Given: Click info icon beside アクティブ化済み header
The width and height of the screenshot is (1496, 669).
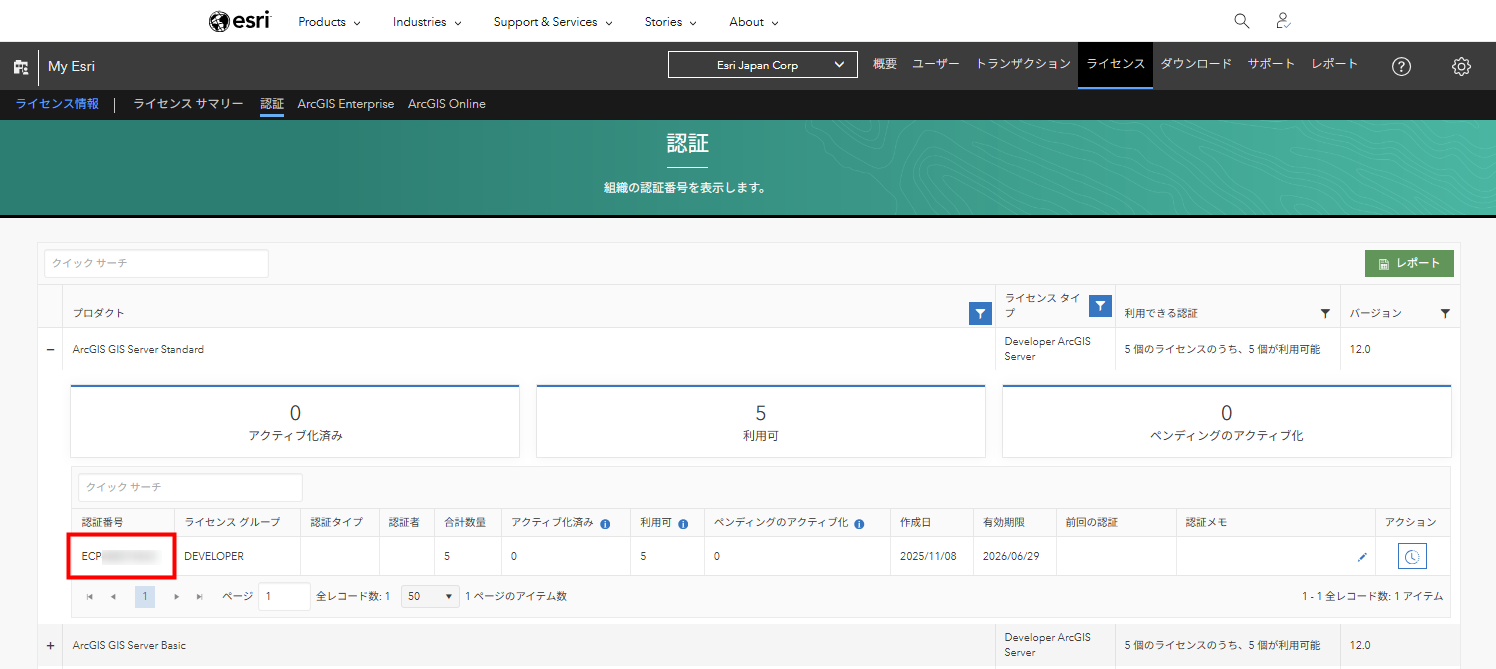Looking at the screenshot, I should (605, 523).
